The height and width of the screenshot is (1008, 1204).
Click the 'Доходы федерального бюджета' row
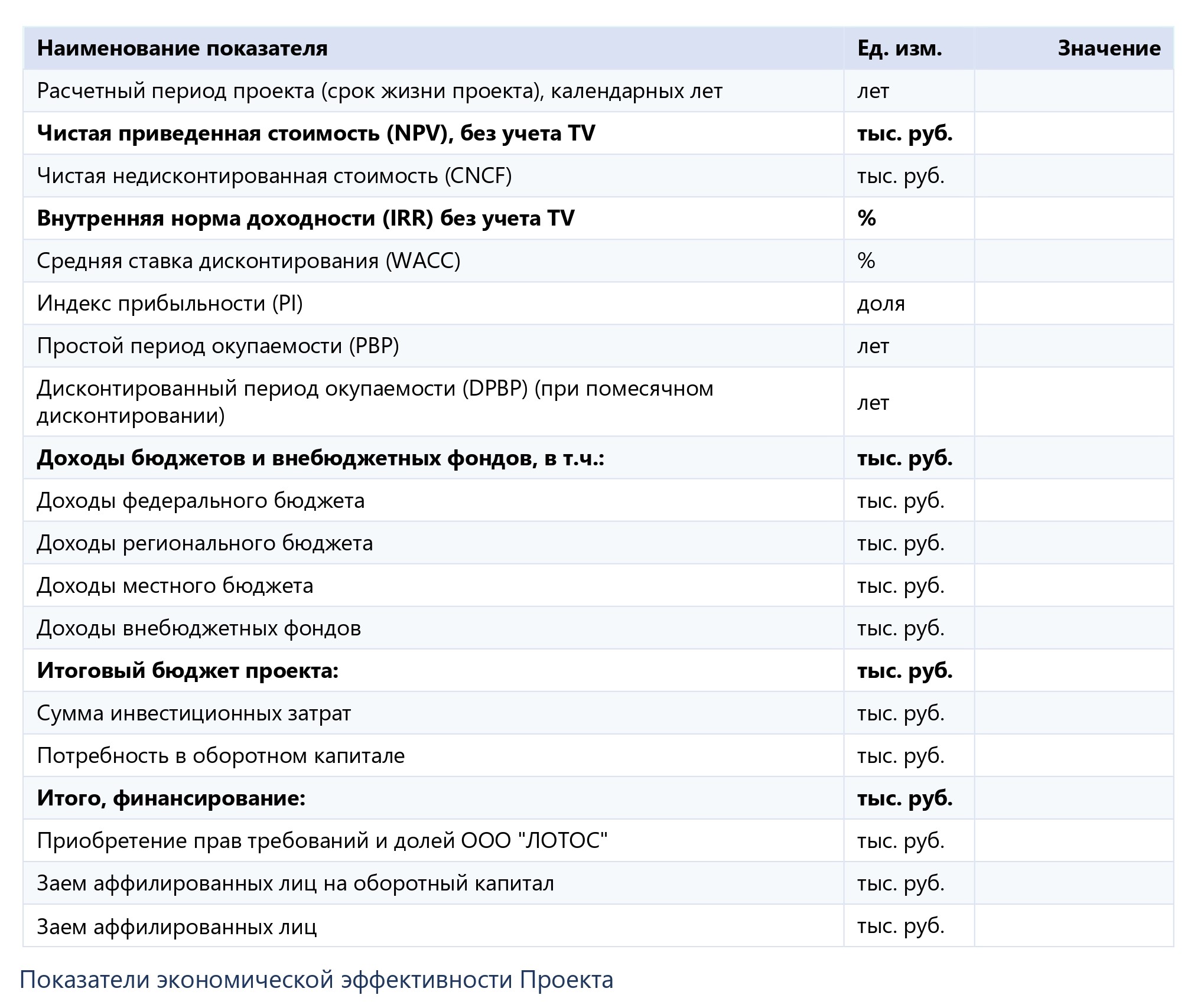(x=201, y=501)
